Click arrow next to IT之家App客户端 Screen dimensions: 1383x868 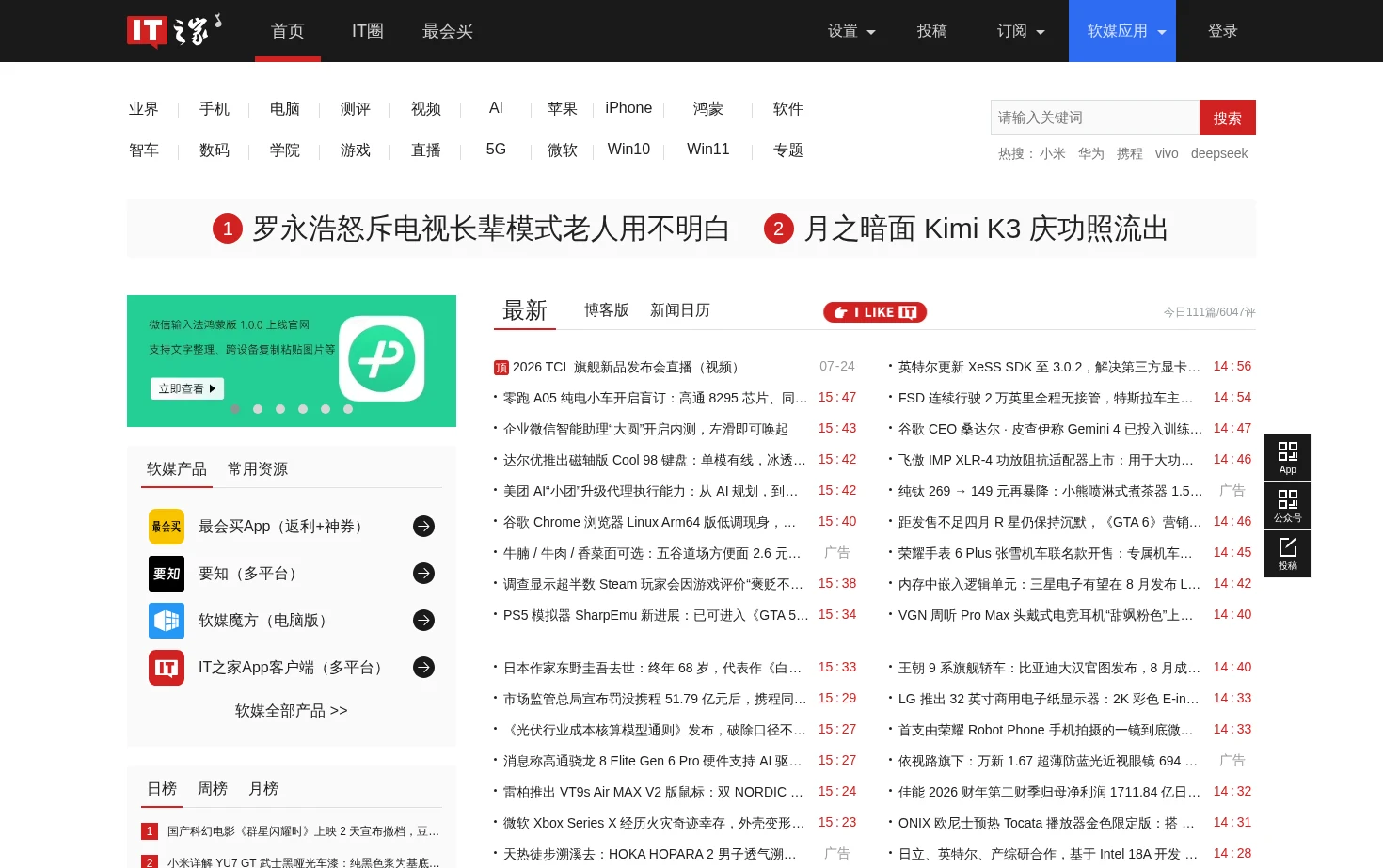[424, 668]
